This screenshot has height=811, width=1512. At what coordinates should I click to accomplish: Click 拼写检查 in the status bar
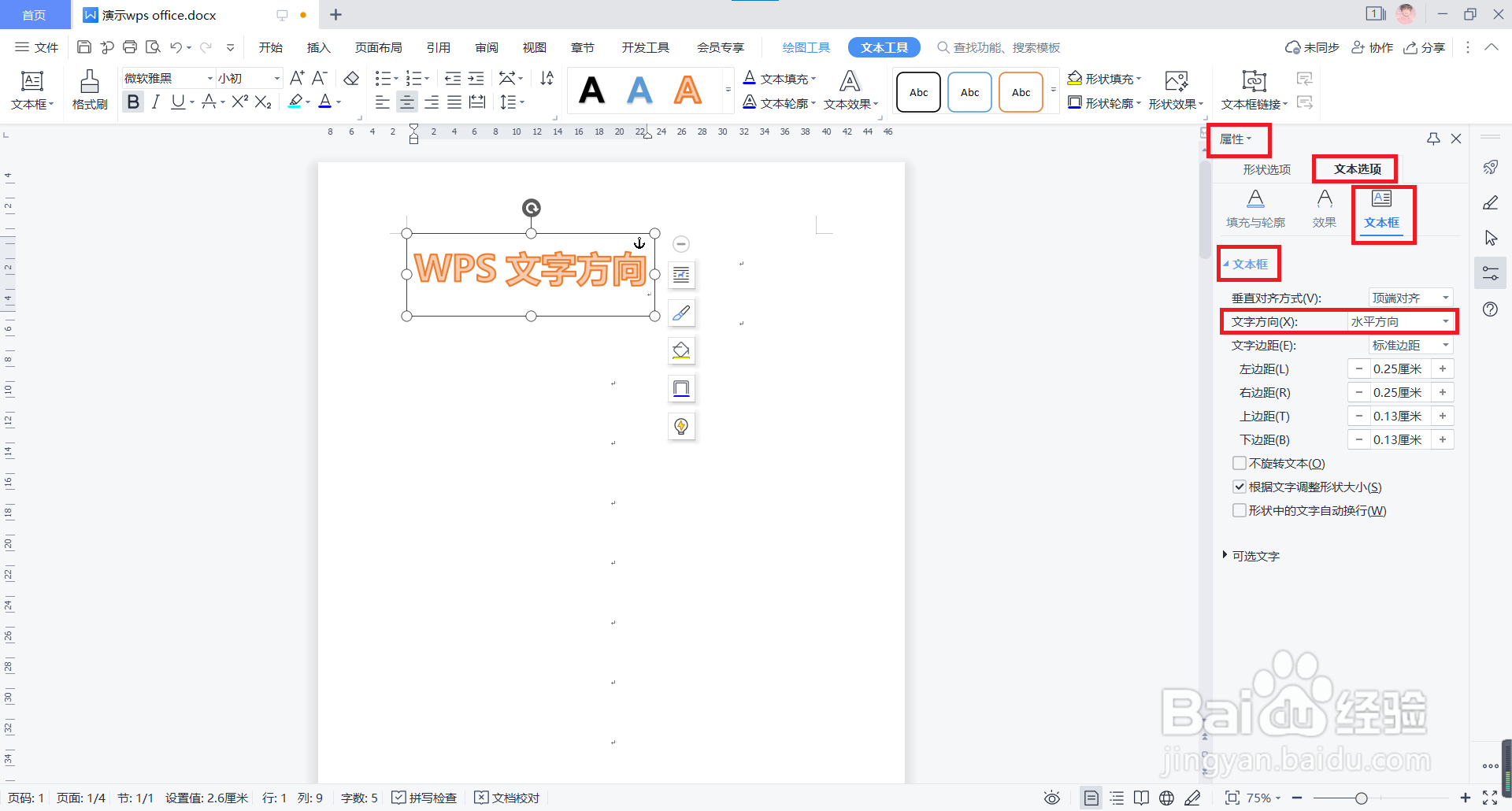tap(424, 798)
